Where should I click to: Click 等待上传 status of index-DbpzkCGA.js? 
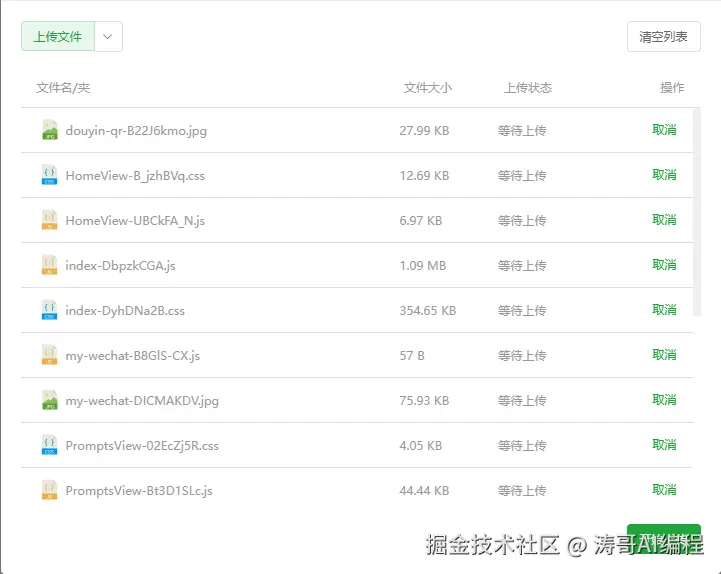[x=522, y=266]
